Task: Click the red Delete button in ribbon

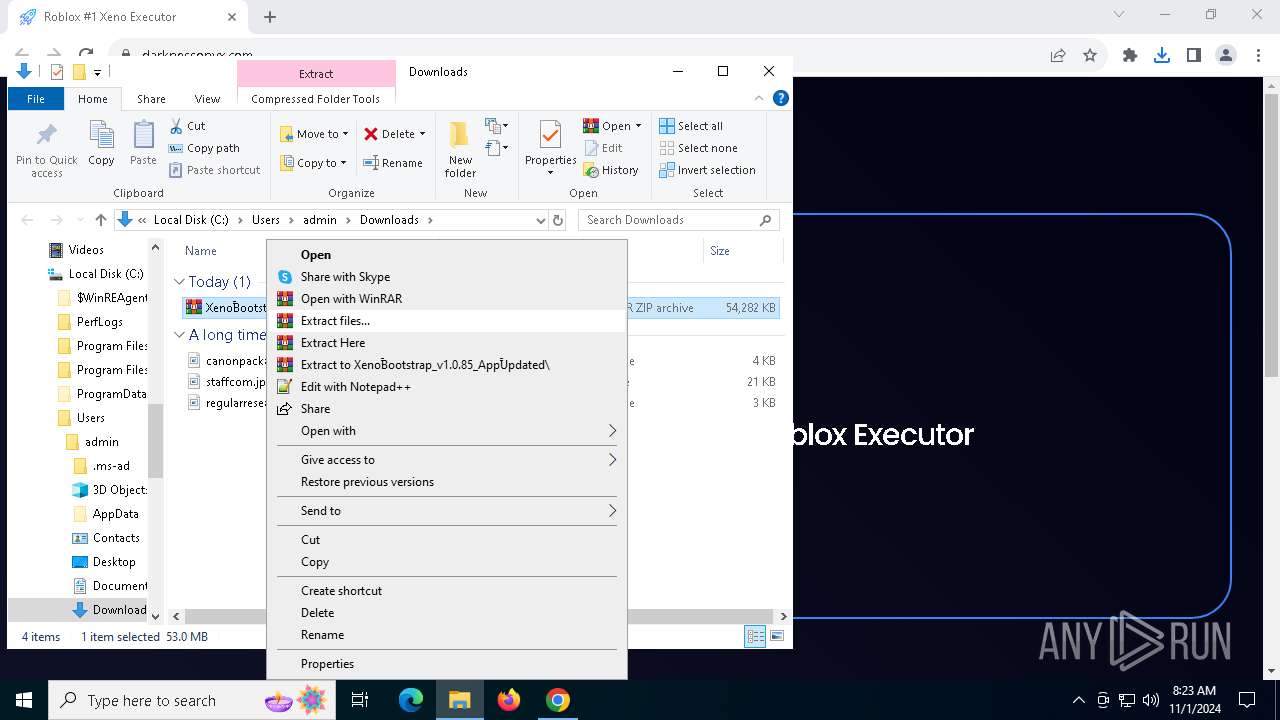Action: [394, 134]
